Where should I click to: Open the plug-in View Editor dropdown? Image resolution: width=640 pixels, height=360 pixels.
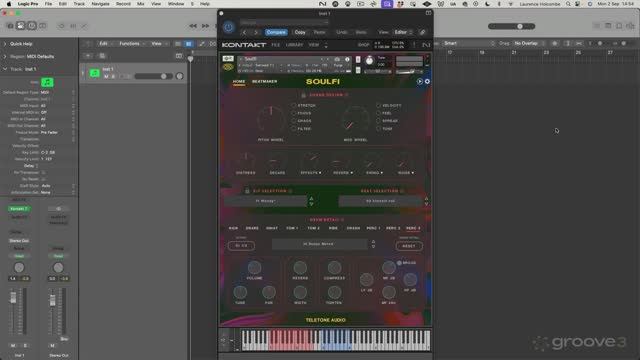(x=403, y=32)
